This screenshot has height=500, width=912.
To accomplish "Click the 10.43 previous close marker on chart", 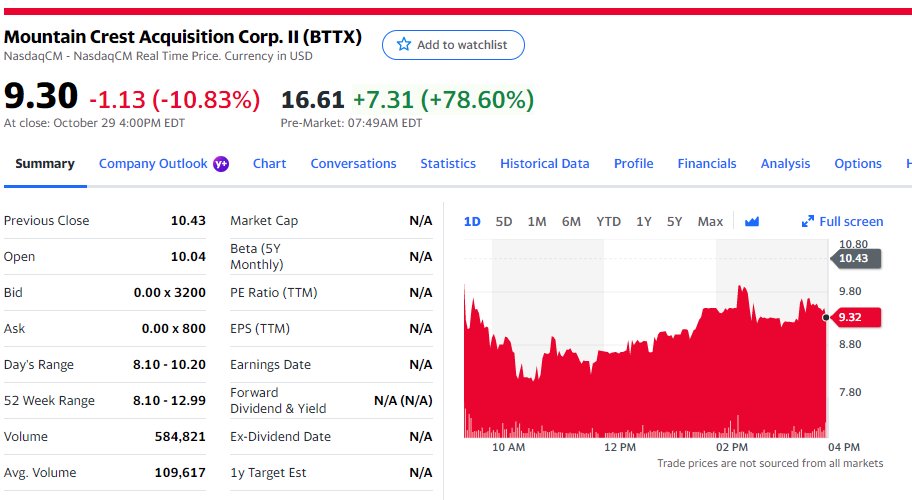I will point(856,258).
